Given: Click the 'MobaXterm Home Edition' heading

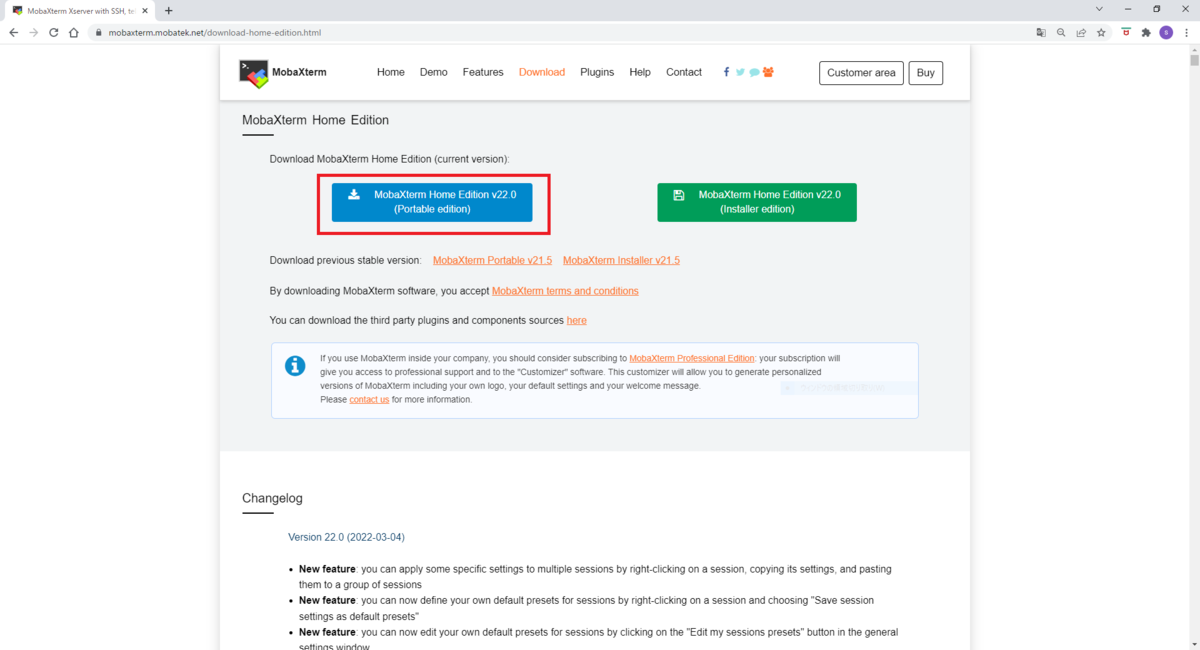Looking at the screenshot, I should coord(315,120).
